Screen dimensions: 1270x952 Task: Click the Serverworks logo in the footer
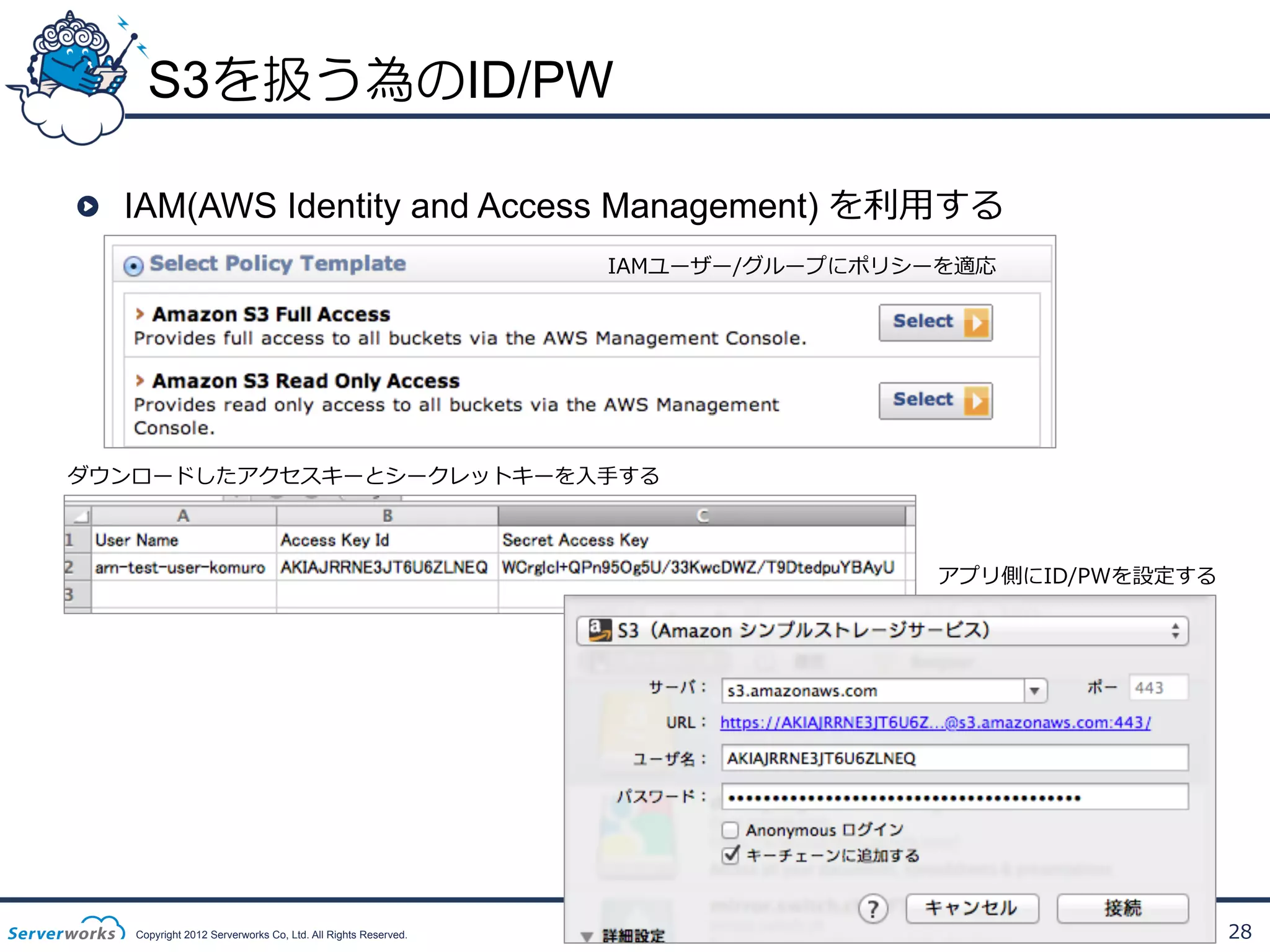pyautogui.click(x=66, y=928)
